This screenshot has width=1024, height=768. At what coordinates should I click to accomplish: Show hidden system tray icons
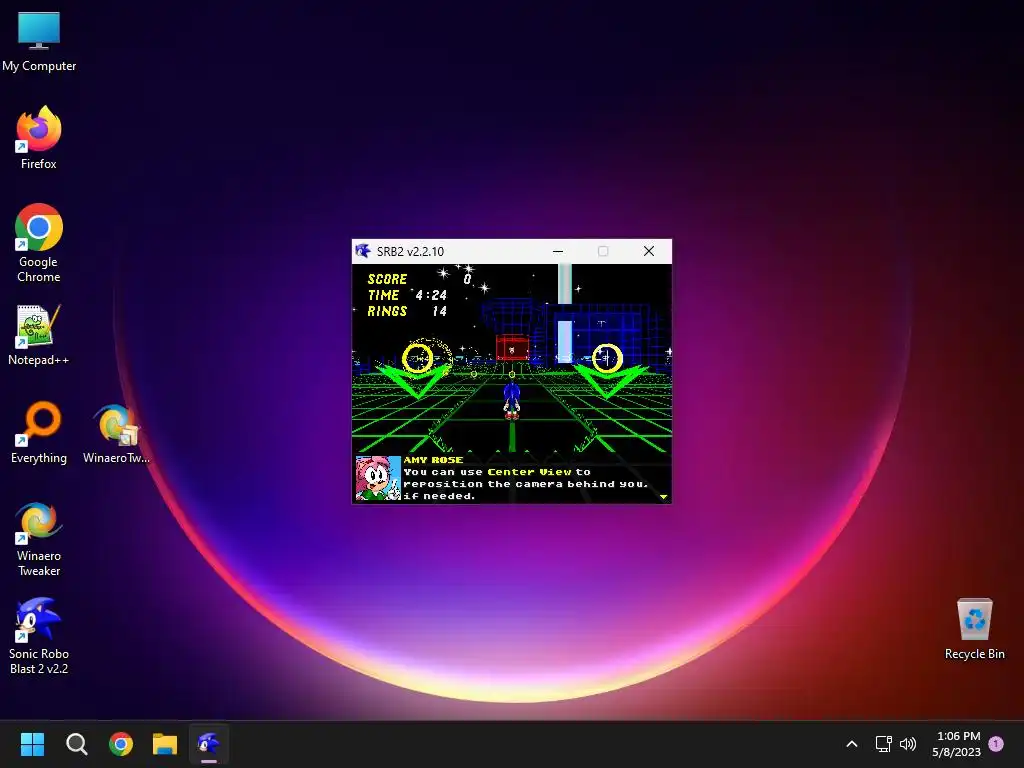coord(852,744)
